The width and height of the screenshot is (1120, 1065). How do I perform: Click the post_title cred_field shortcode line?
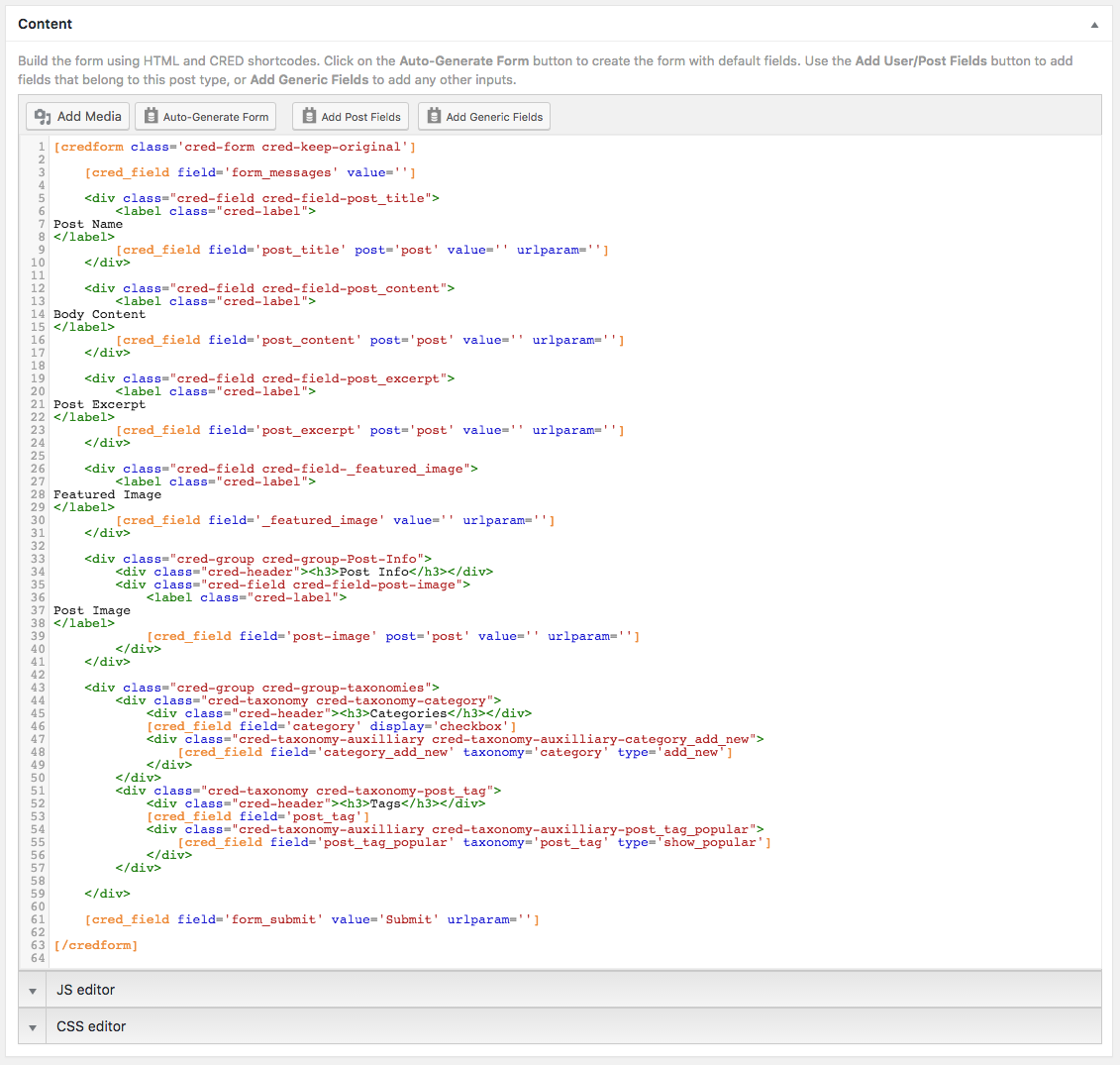click(362, 250)
